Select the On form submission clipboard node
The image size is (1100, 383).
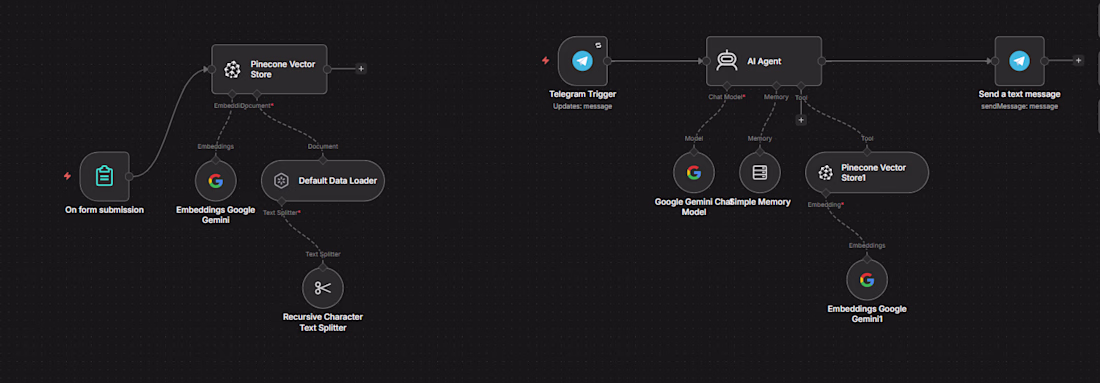click(x=105, y=176)
